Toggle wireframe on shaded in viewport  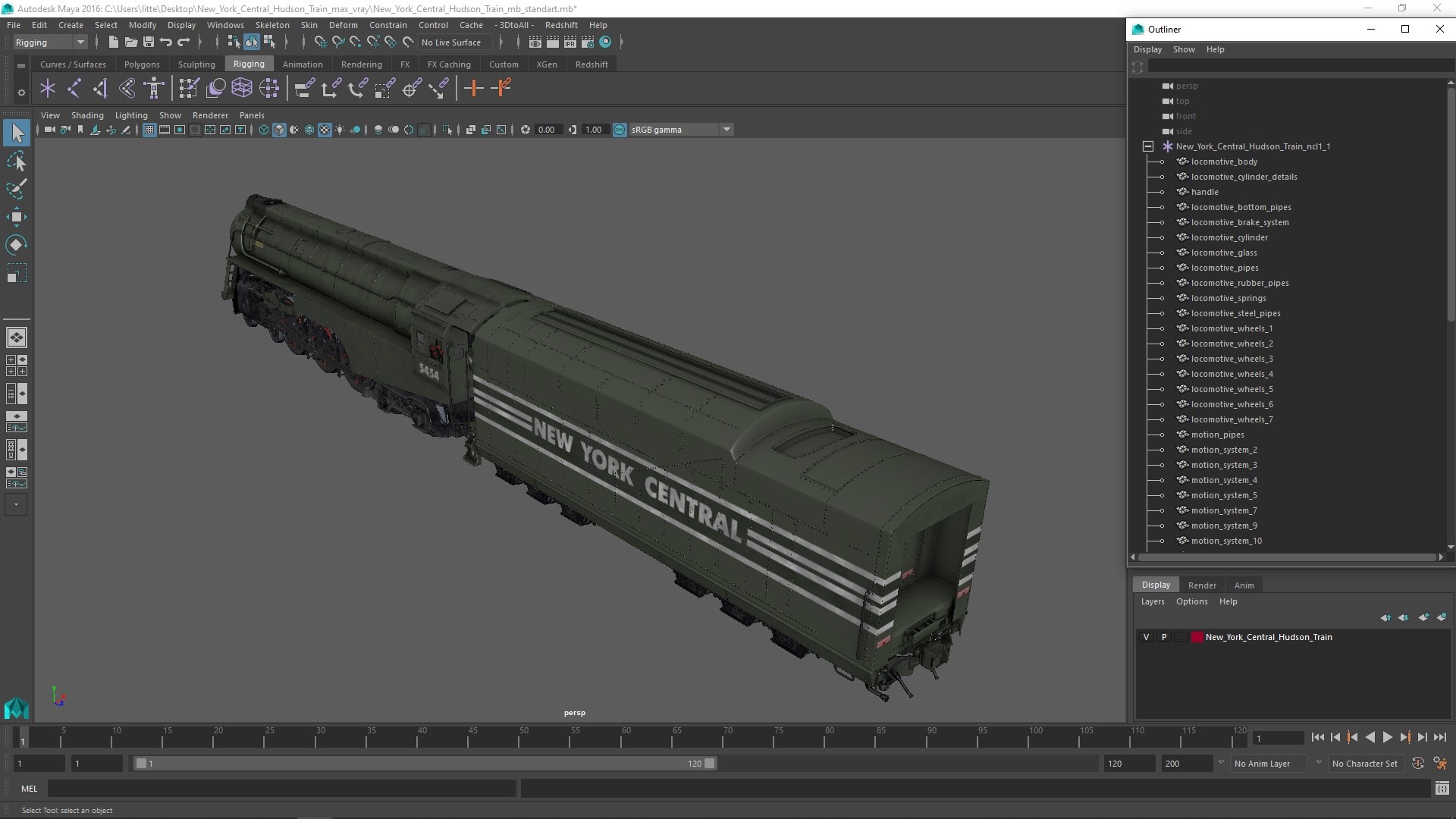[309, 130]
